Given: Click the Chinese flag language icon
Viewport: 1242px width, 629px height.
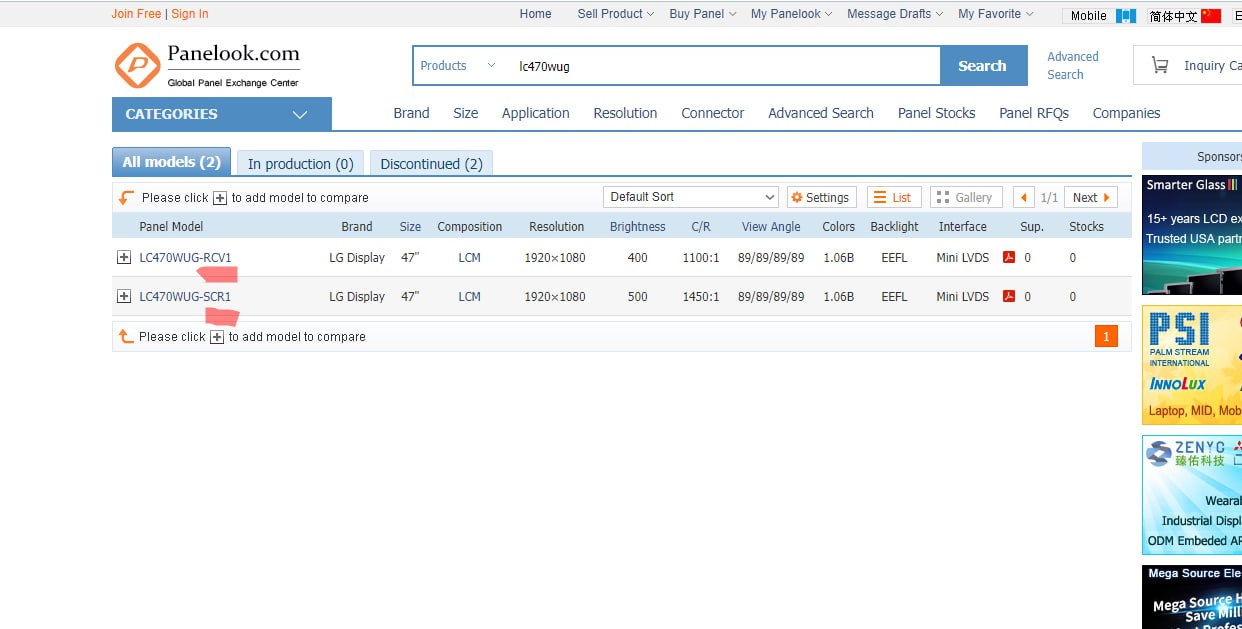Looking at the screenshot, I should [x=1211, y=15].
